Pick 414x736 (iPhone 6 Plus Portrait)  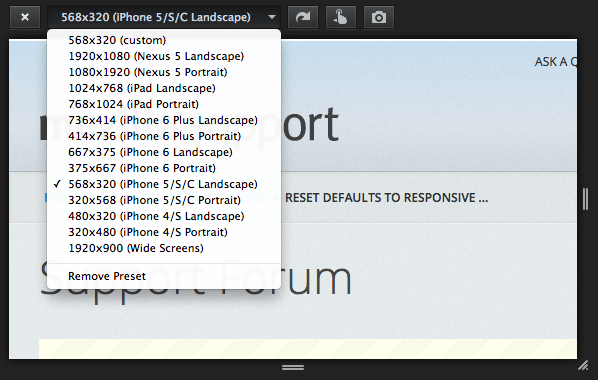tap(164, 136)
